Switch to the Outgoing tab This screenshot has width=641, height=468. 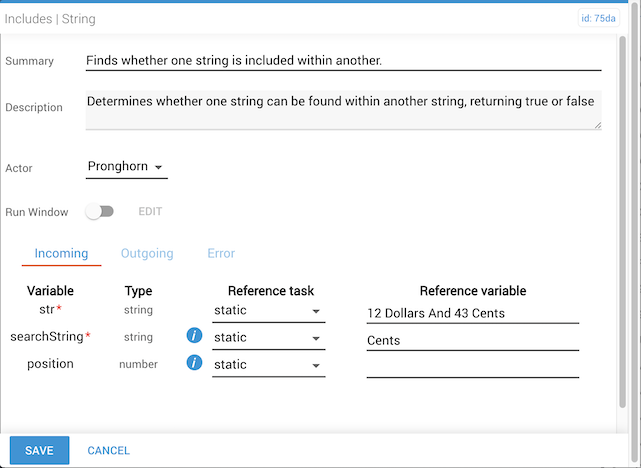pyautogui.click(x=147, y=254)
